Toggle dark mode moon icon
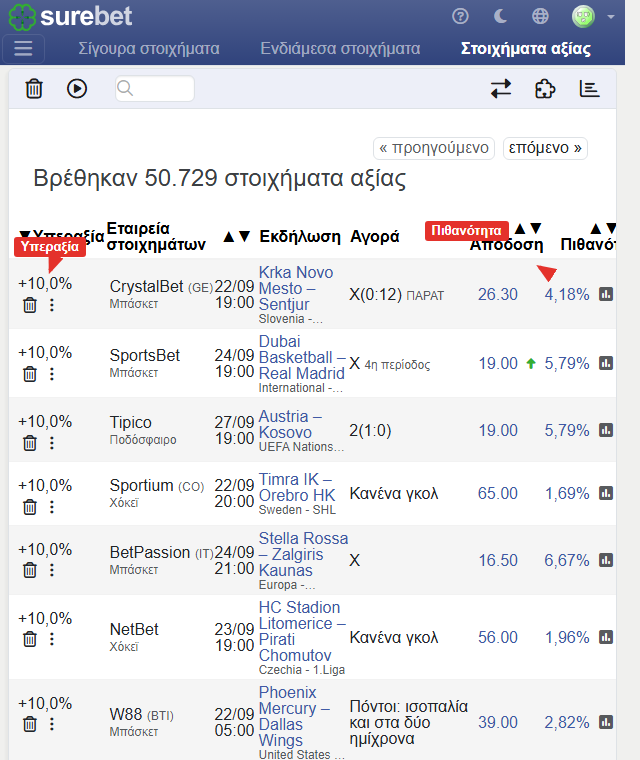Image resolution: width=640 pixels, height=760 pixels. [500, 16]
